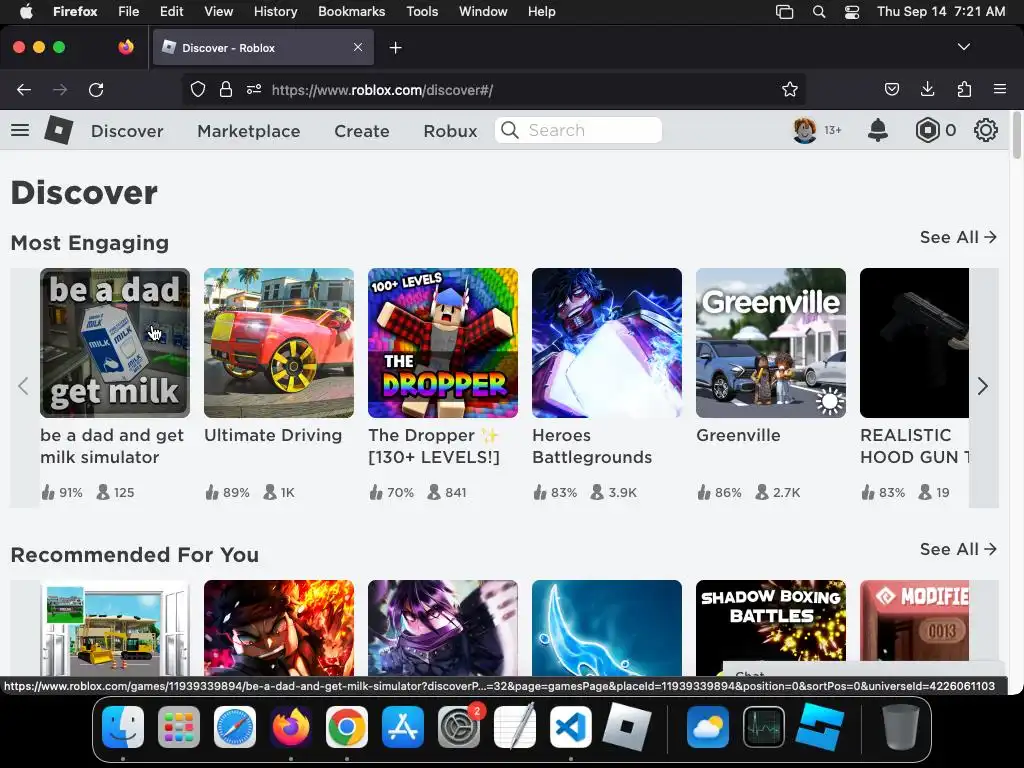
Task: Go back with Firefox back arrow
Action: pyautogui.click(x=24, y=89)
